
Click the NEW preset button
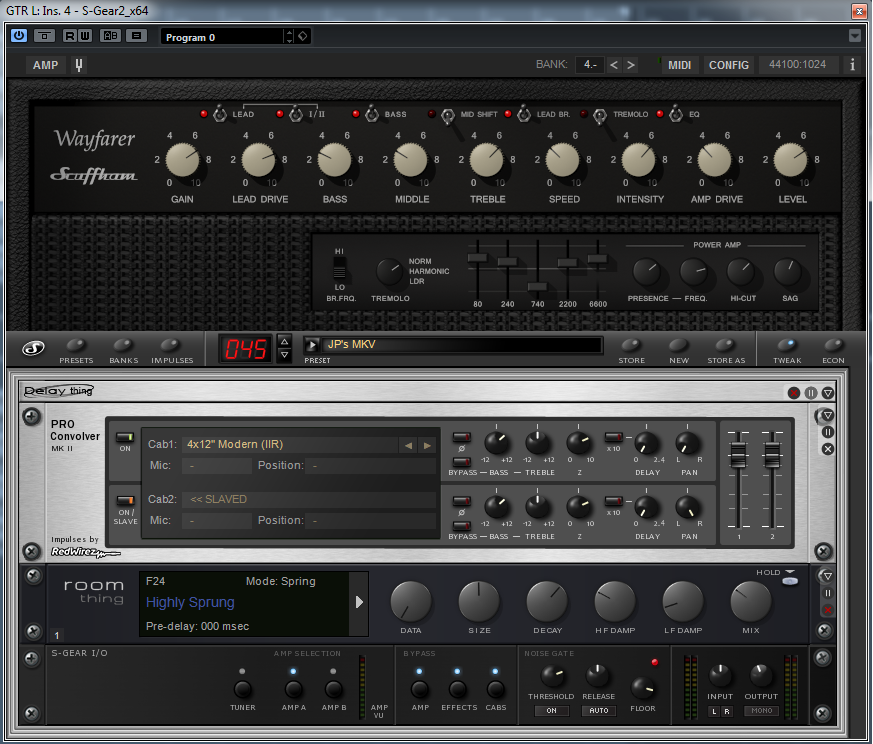(x=678, y=345)
